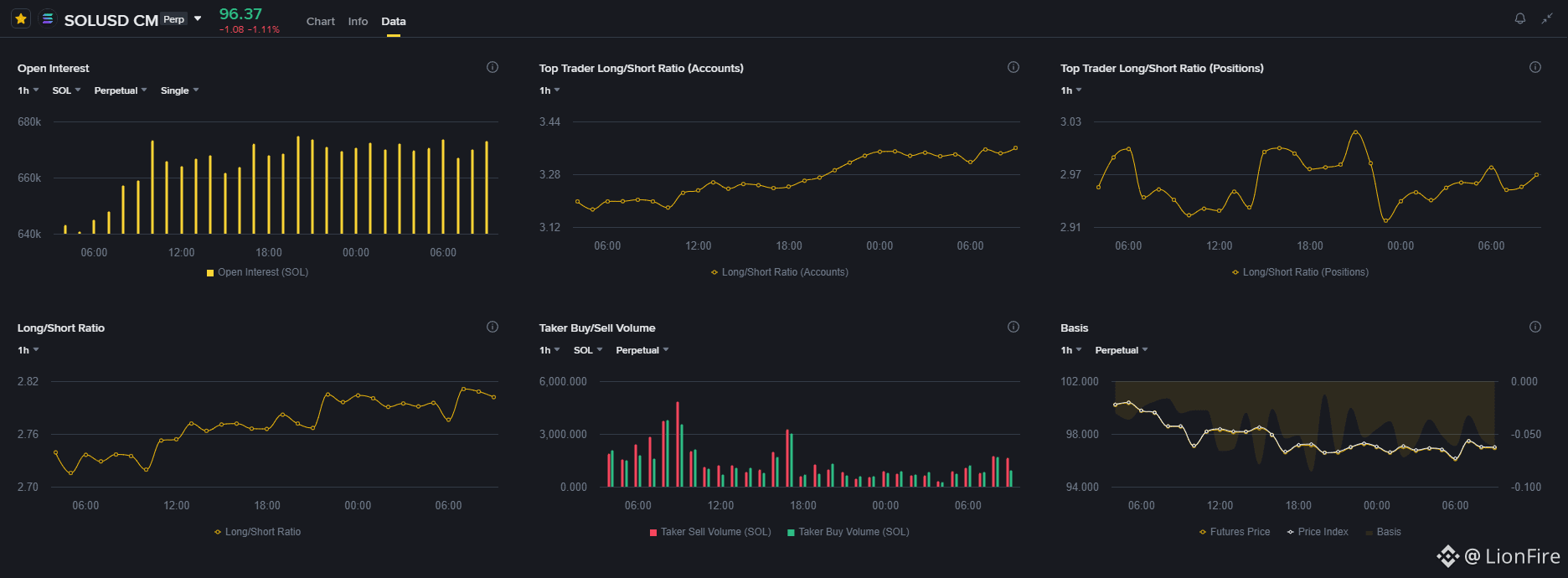
Task: Open the 1h interval dropdown in Open Interest
Action: (28, 90)
